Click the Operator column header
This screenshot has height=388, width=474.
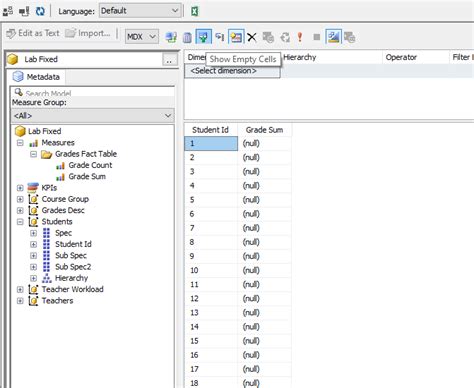[x=415, y=57]
